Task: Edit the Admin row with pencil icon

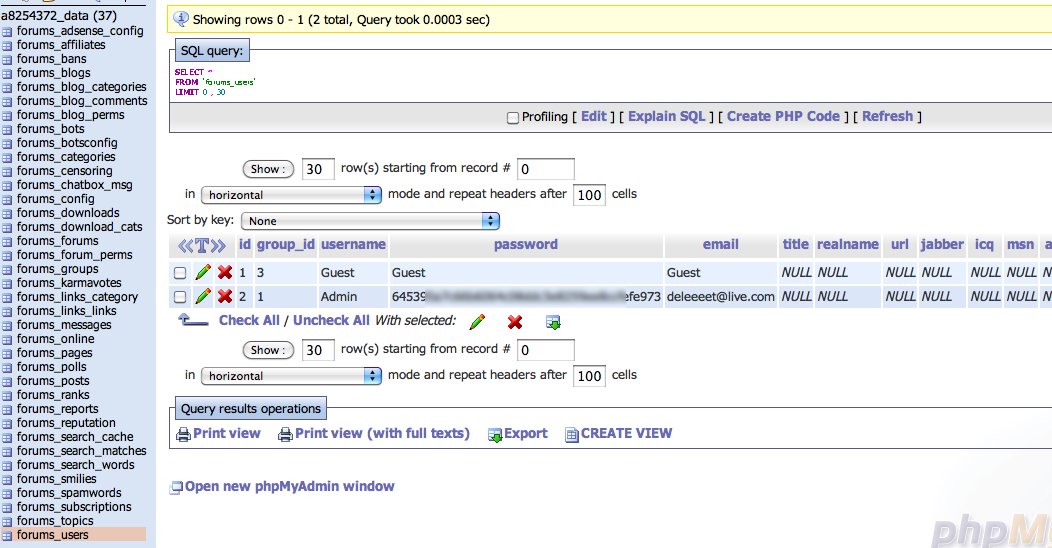Action: (x=203, y=296)
